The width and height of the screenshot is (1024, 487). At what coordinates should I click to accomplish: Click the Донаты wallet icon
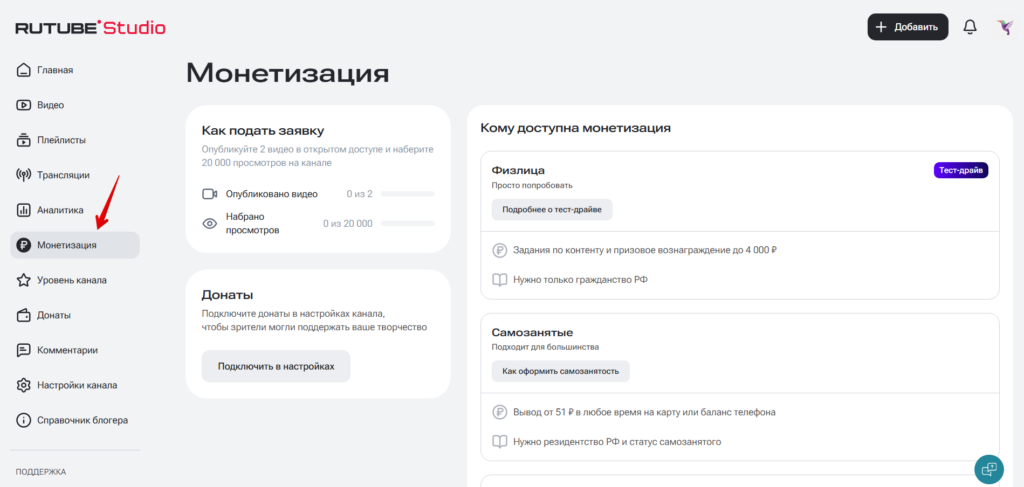(24, 315)
